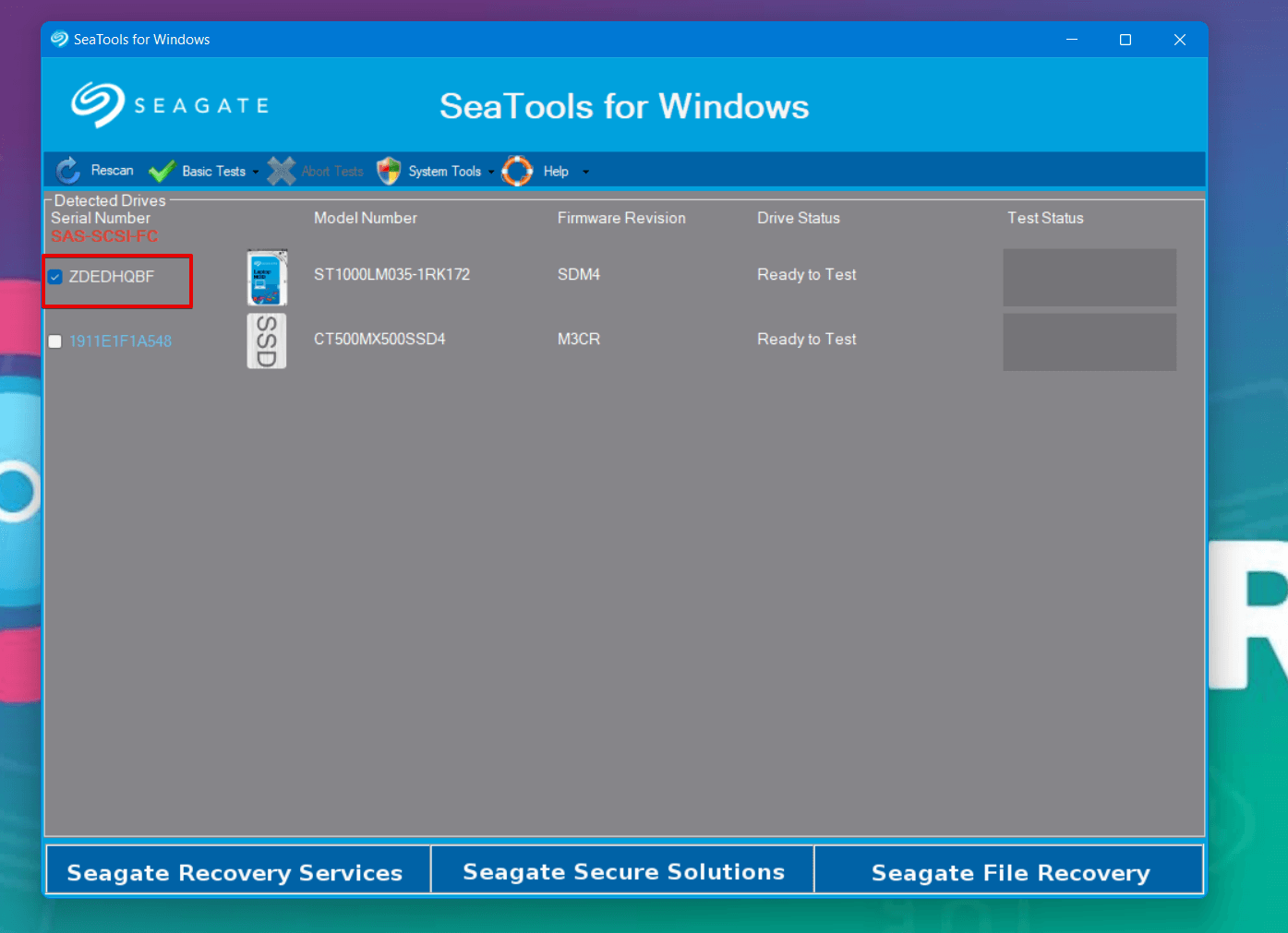Check the 1911E1F1A548 drive checkbox

click(x=55, y=341)
